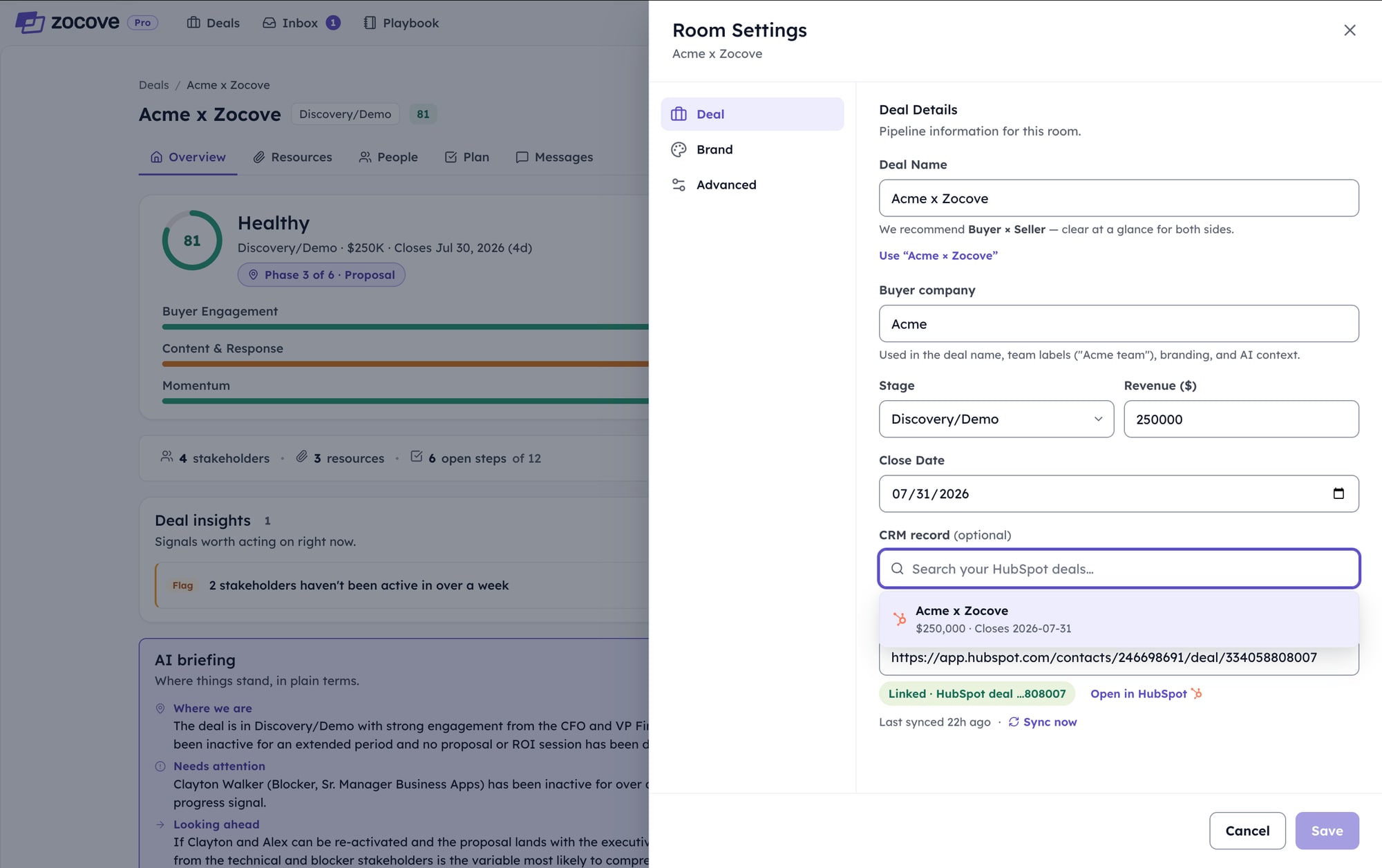Click the Content & Response progress bar
Image resolution: width=1382 pixels, height=868 pixels.
coord(405,364)
